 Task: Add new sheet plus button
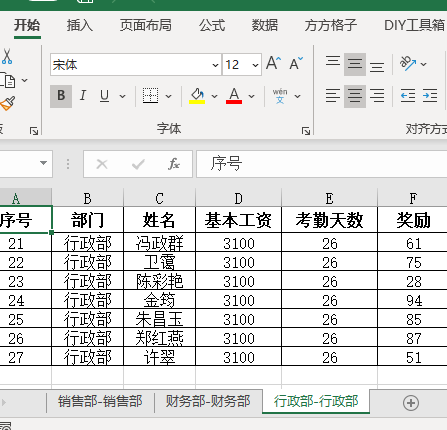pyautogui.click(x=411, y=403)
